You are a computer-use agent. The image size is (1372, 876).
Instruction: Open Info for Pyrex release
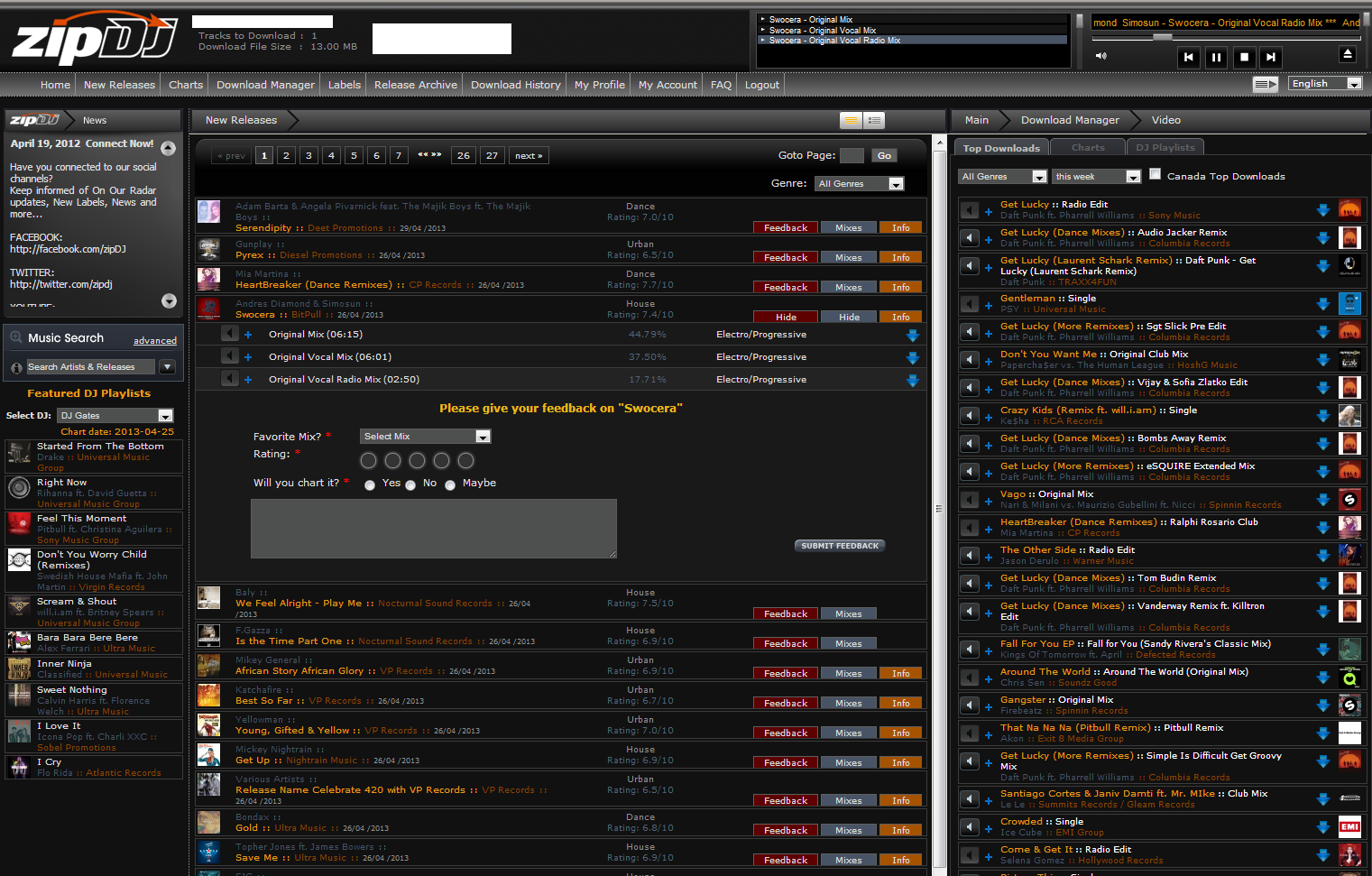[900, 257]
